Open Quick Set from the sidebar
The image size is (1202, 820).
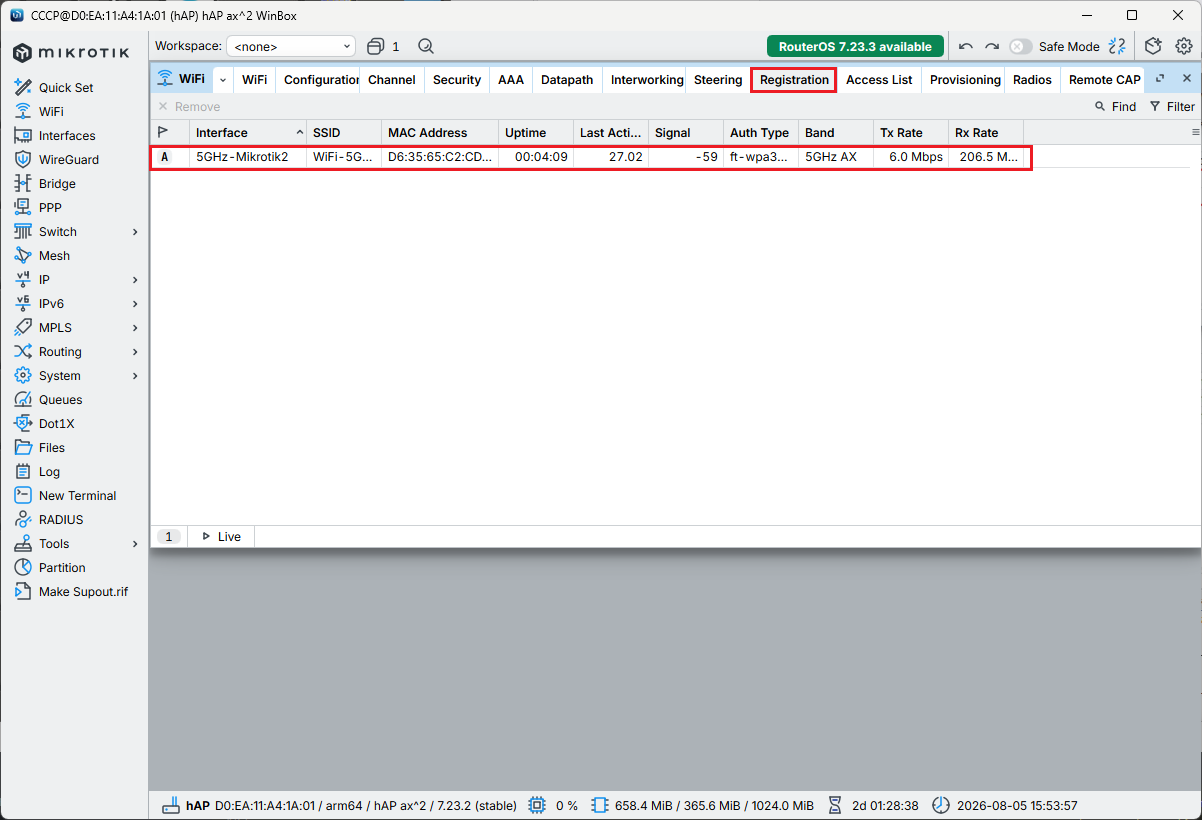(x=66, y=88)
